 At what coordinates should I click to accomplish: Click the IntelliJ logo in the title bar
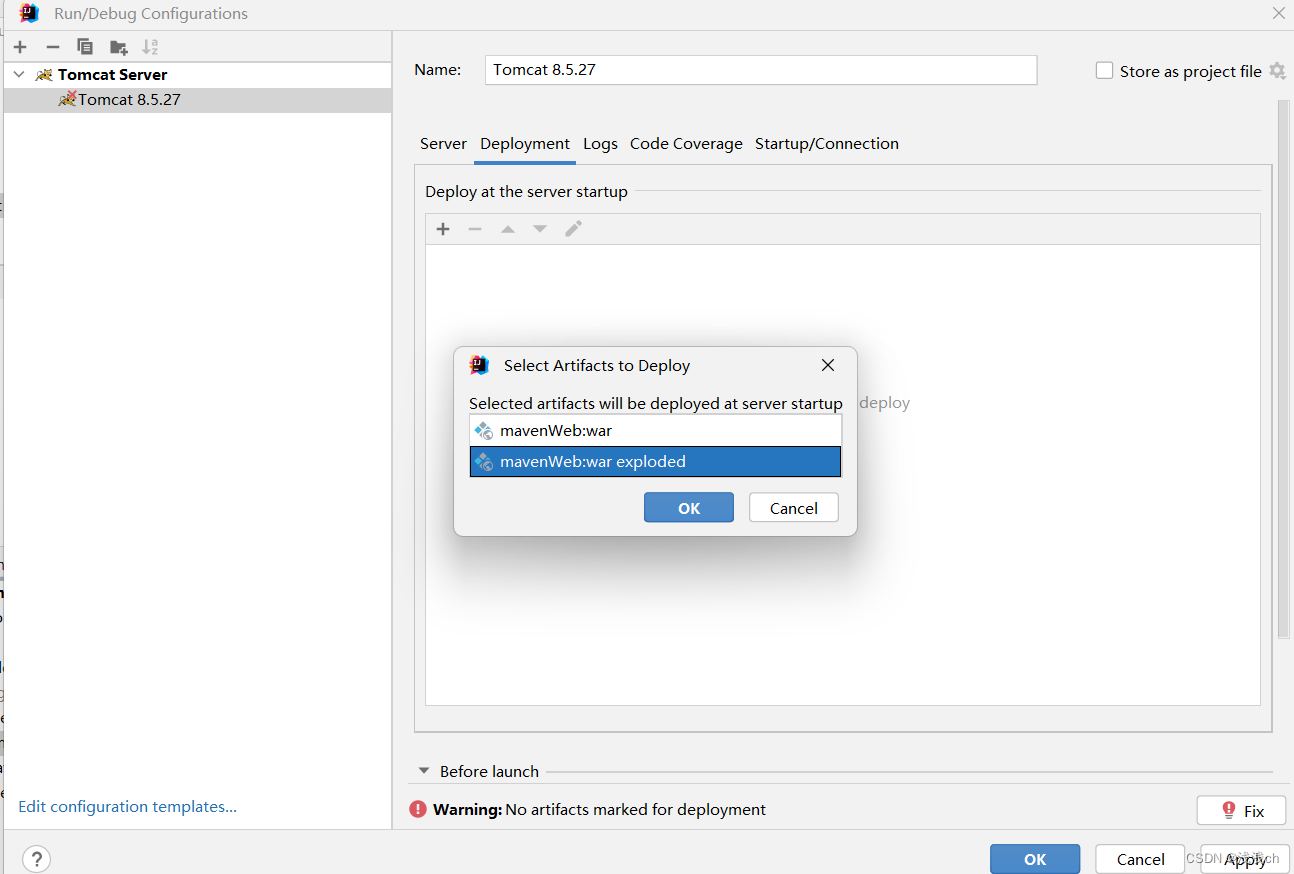click(29, 13)
